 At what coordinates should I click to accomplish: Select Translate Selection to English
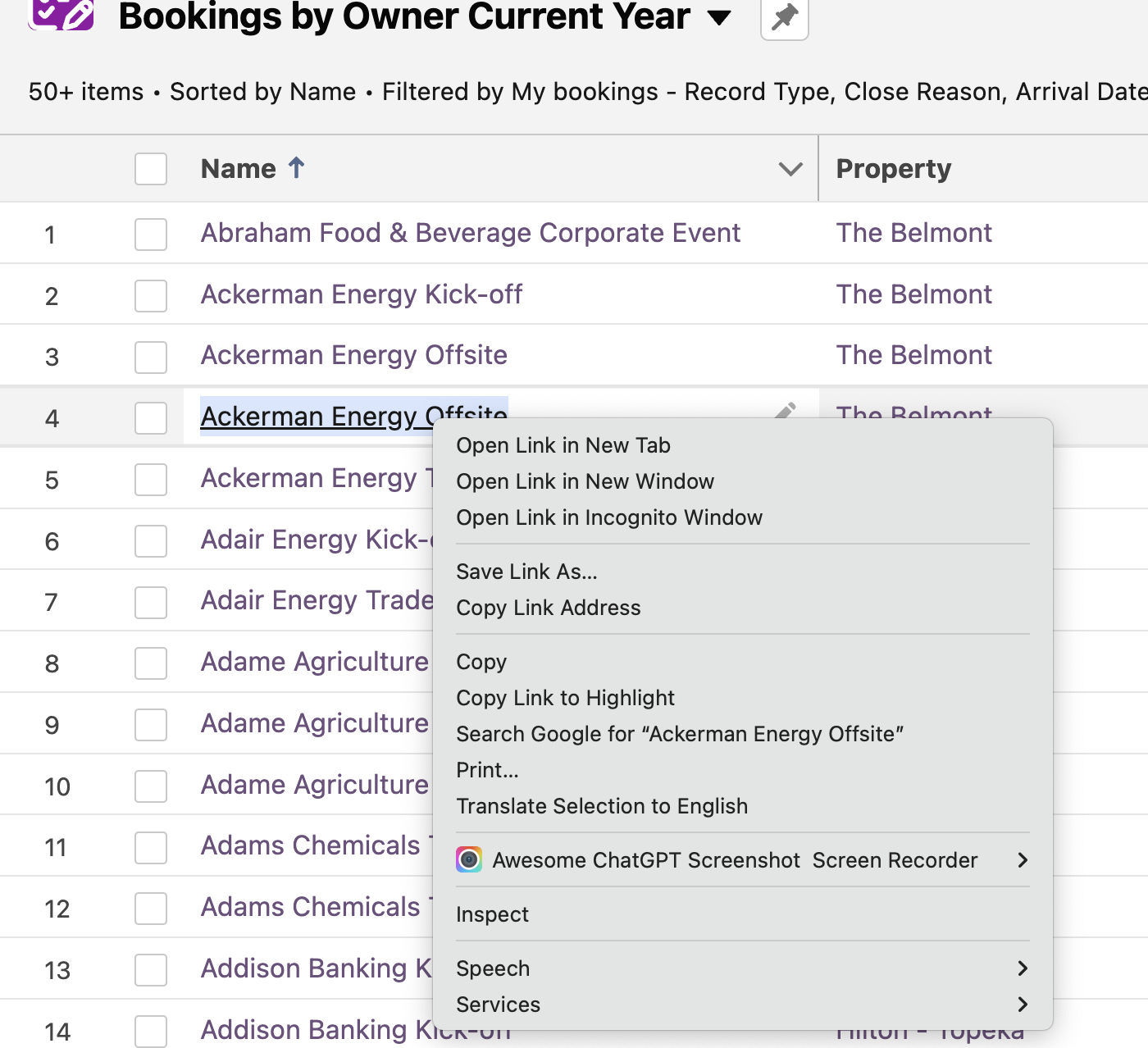point(602,806)
